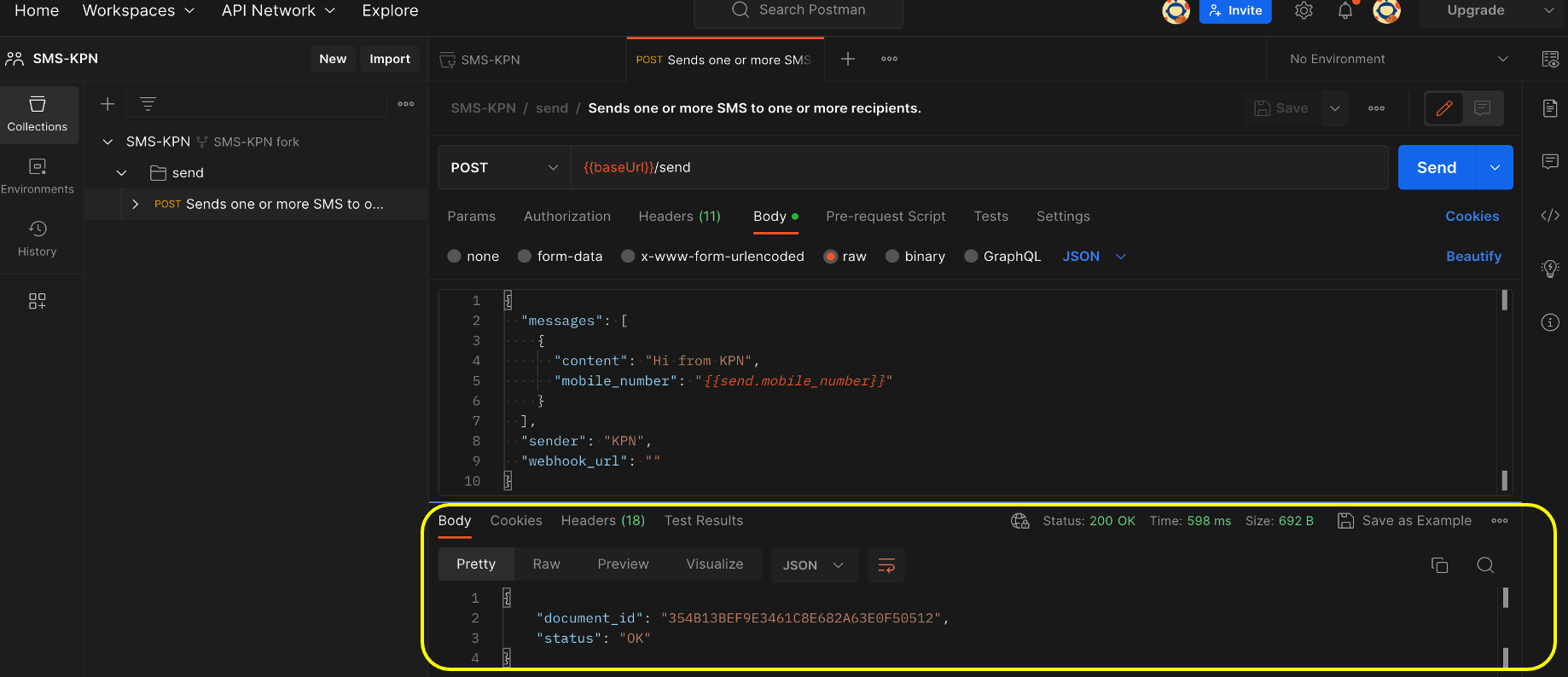Viewport: 1568px width, 677px height.
Task: Click the plus icon to create new collection
Action: coord(107,104)
